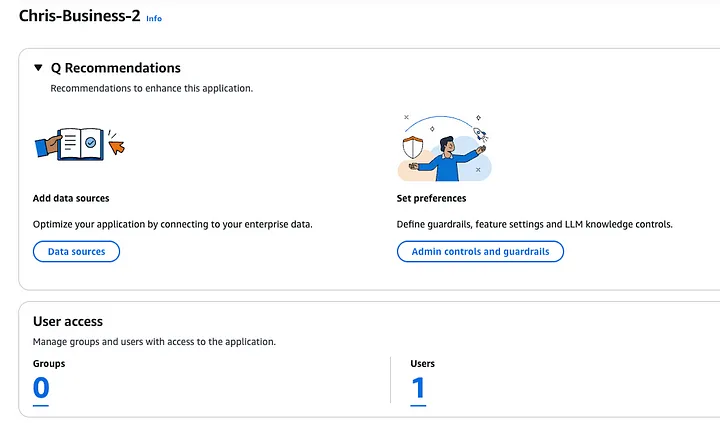The width and height of the screenshot is (720, 423).
Task: Click the User access heading
Action: click(x=68, y=321)
